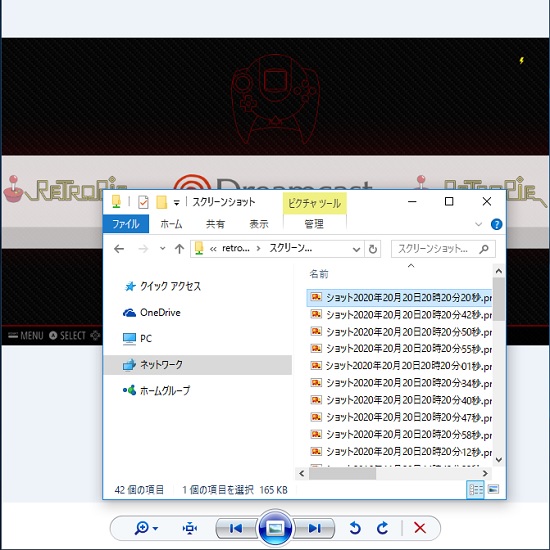
Task: Click the search magnifier icon
Action: pyautogui.click(x=484, y=249)
